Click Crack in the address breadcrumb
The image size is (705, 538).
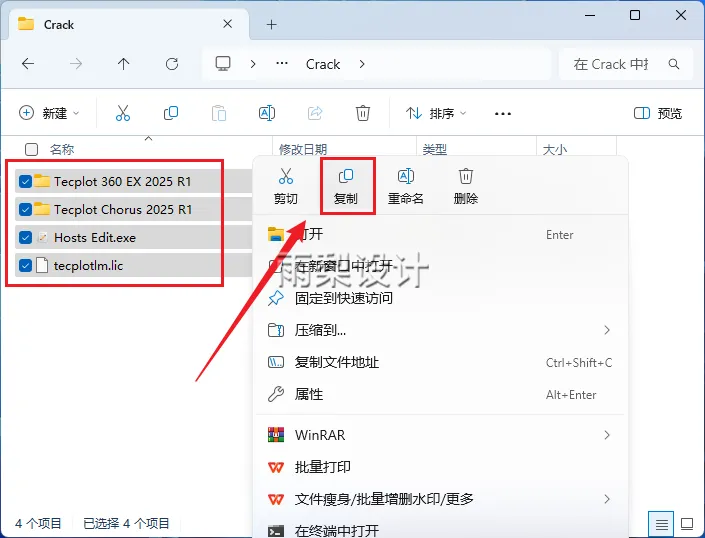323,64
